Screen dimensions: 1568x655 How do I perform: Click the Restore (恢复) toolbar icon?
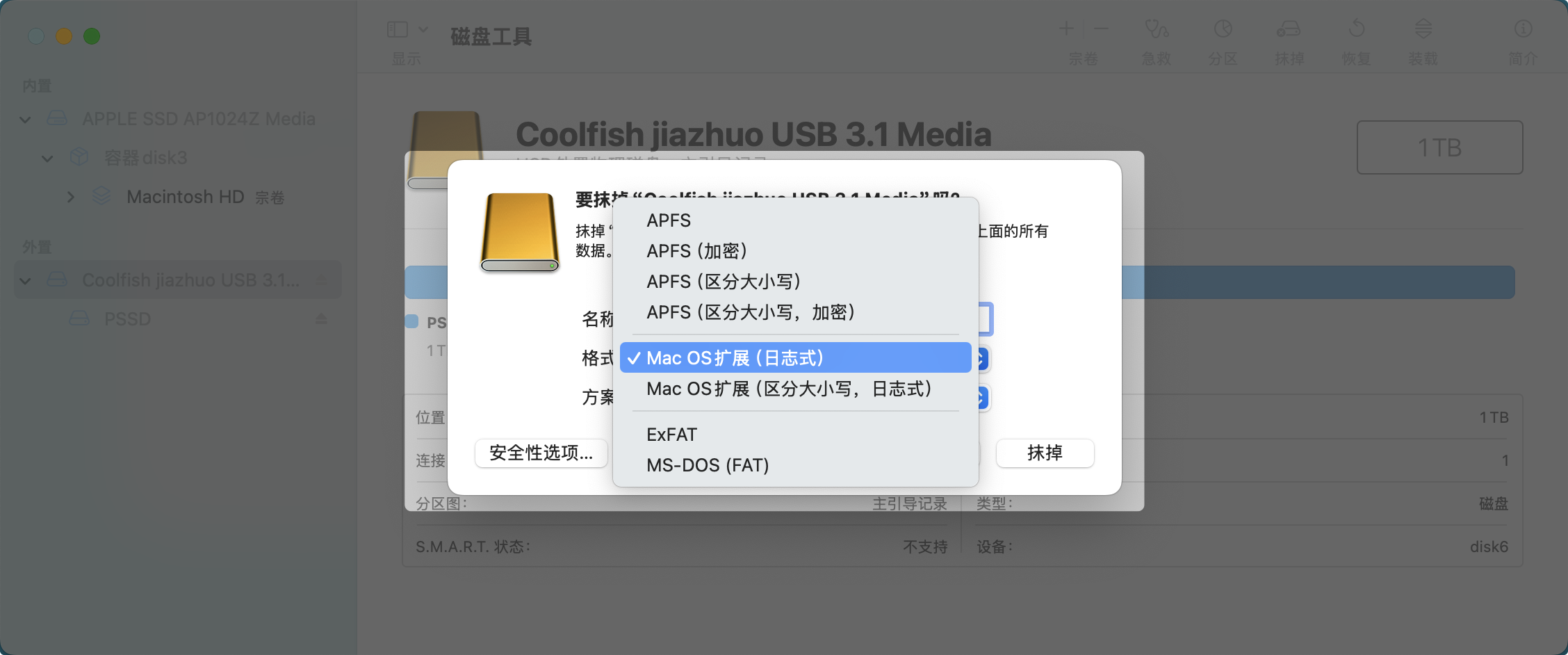(x=1357, y=29)
